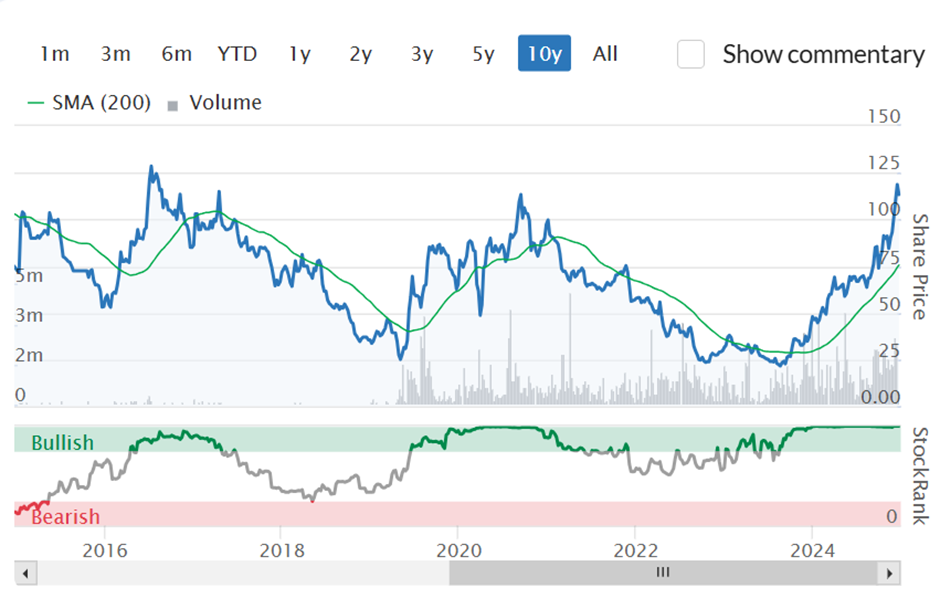Screen dimensions: 940x598
Task: Click the 2024 x-axis label
Action: [812, 550]
